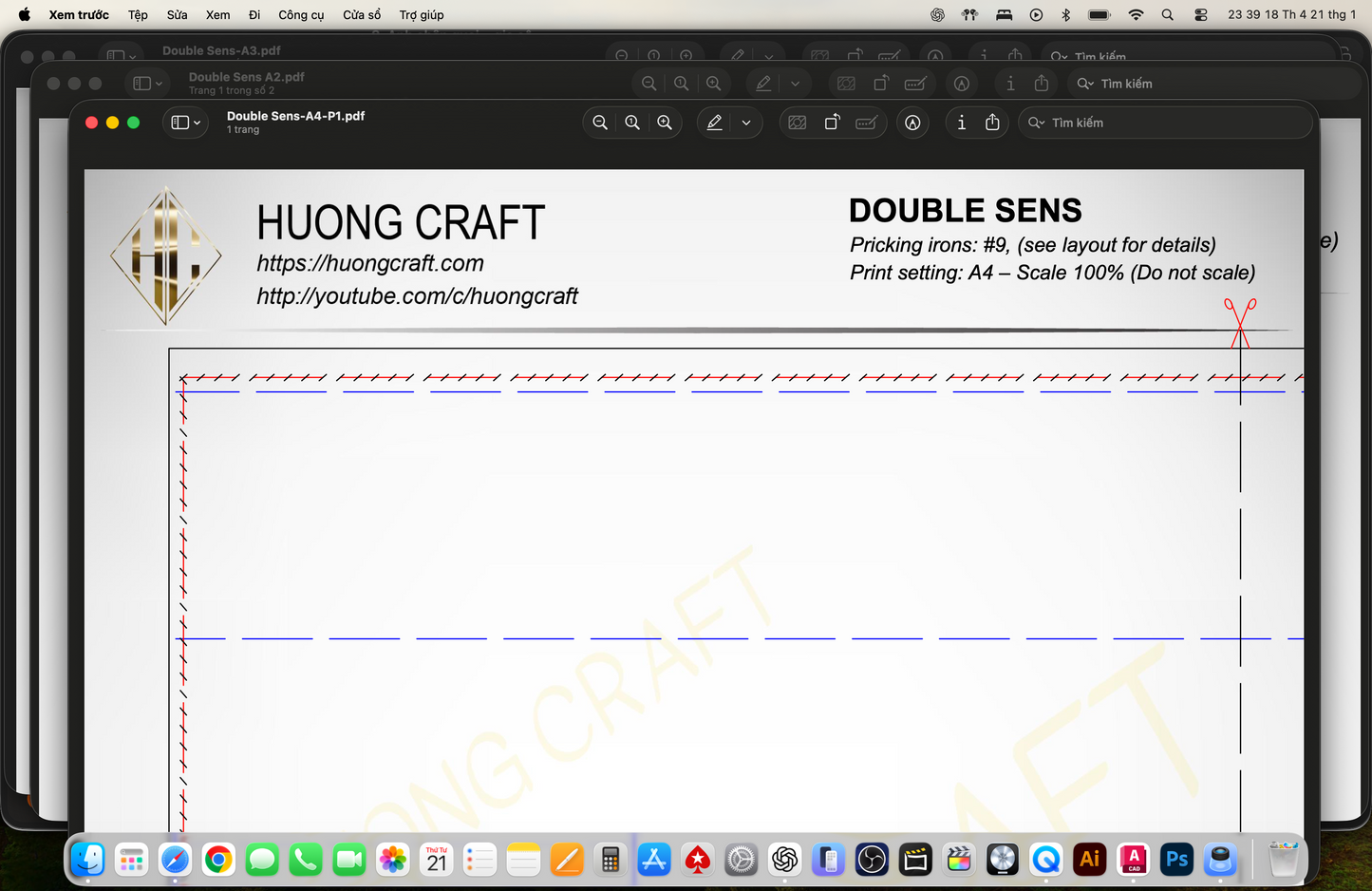Launch OBS Studio from the Dock

coord(872,859)
